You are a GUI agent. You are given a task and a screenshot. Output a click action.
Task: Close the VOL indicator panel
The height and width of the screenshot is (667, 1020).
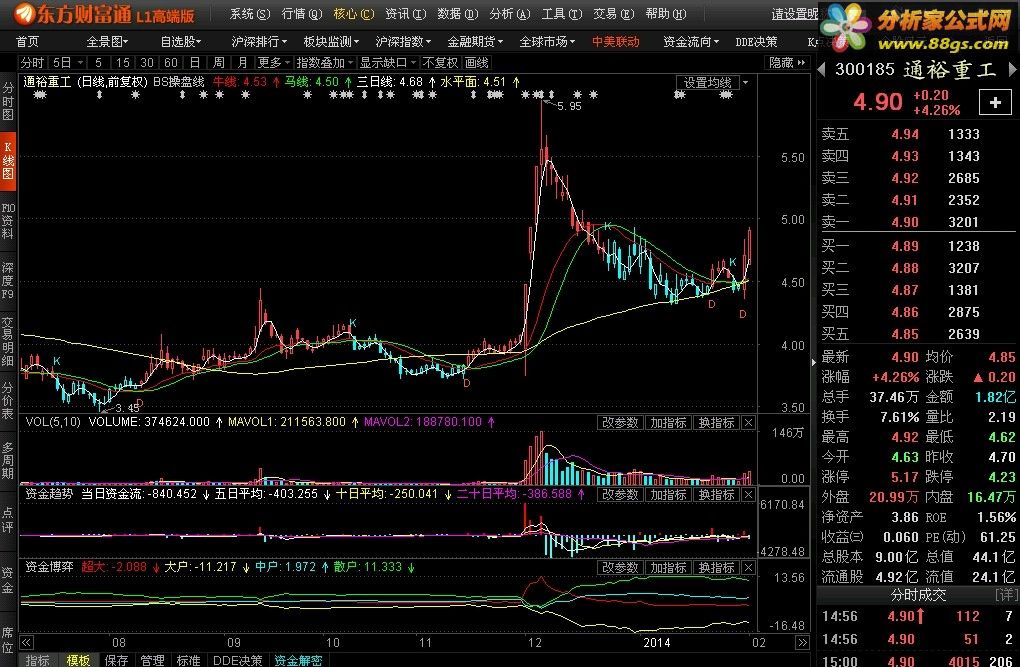[749, 423]
